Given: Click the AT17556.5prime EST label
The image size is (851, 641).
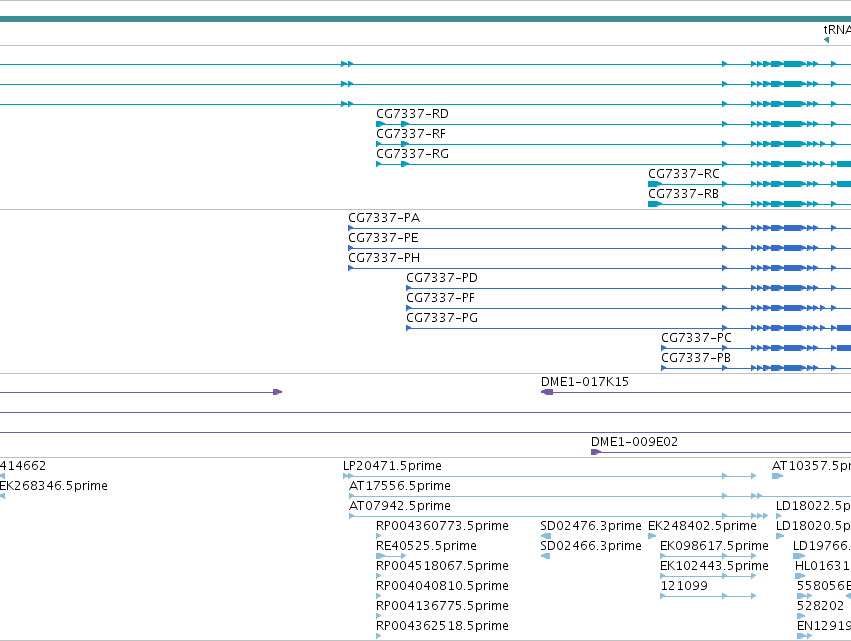Looking at the screenshot, I should pos(400,486).
